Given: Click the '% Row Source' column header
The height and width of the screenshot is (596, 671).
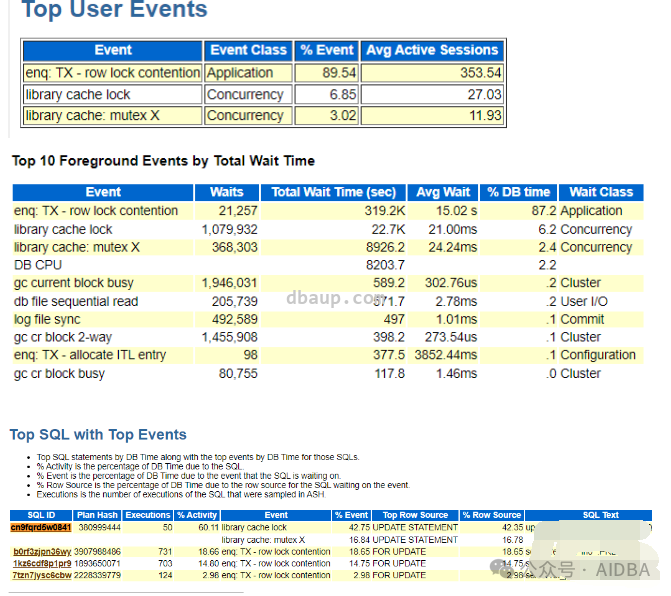Looking at the screenshot, I should [x=492, y=515].
